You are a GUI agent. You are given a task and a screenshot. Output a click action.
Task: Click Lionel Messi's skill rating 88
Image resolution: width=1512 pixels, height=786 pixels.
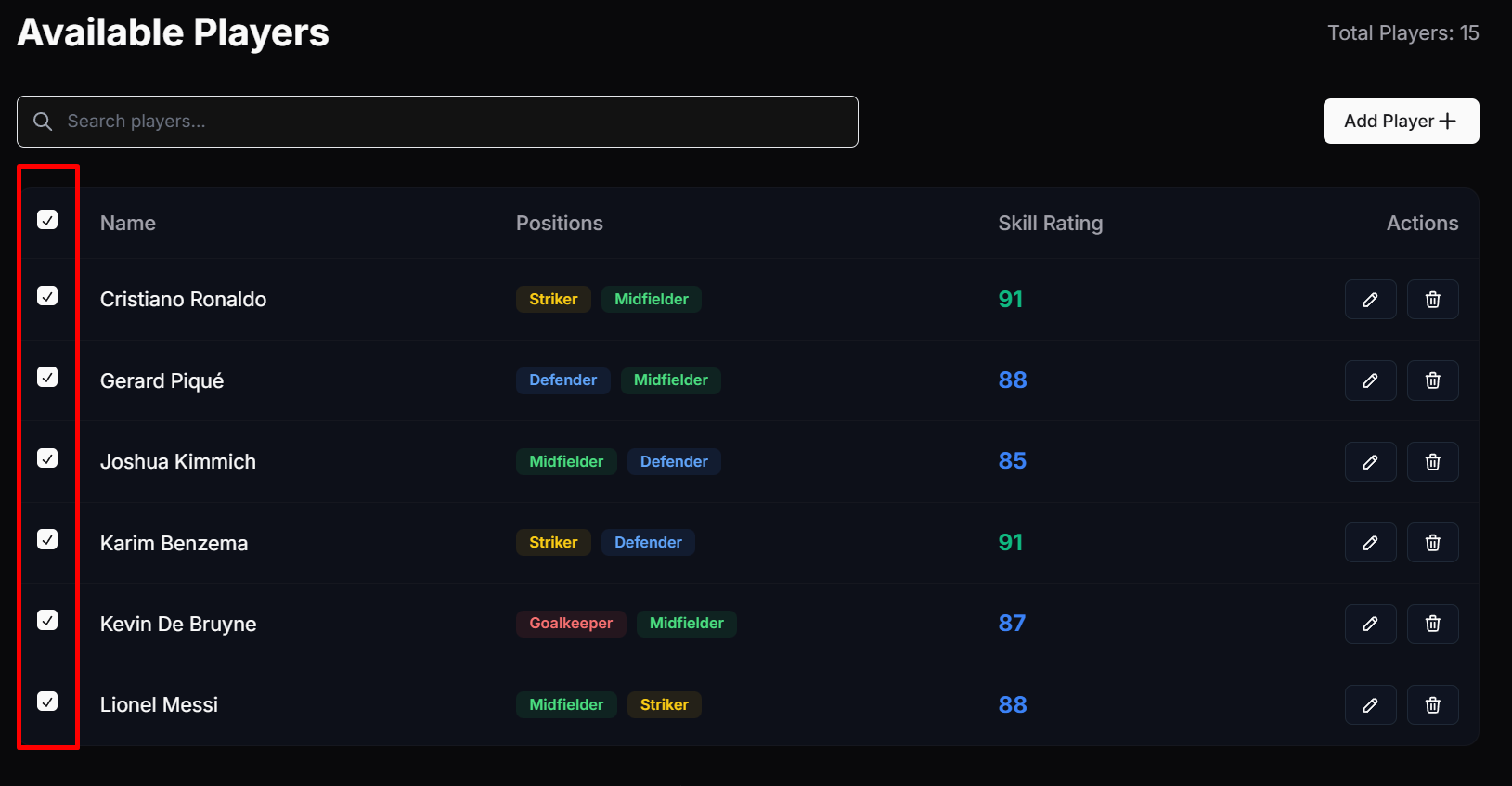coord(1013,704)
